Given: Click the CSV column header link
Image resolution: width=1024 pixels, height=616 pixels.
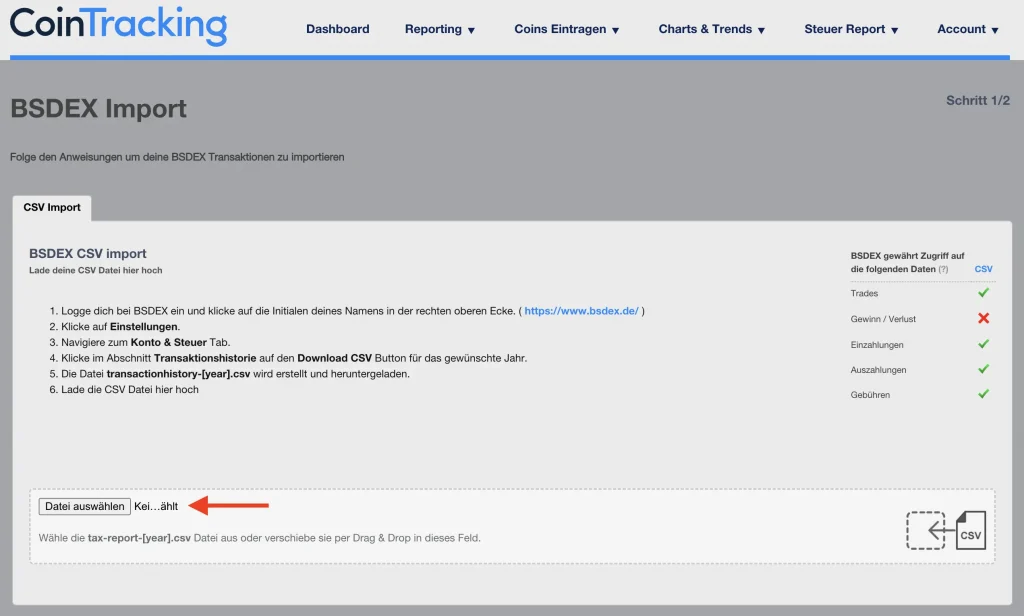Looking at the screenshot, I should click(983, 270).
